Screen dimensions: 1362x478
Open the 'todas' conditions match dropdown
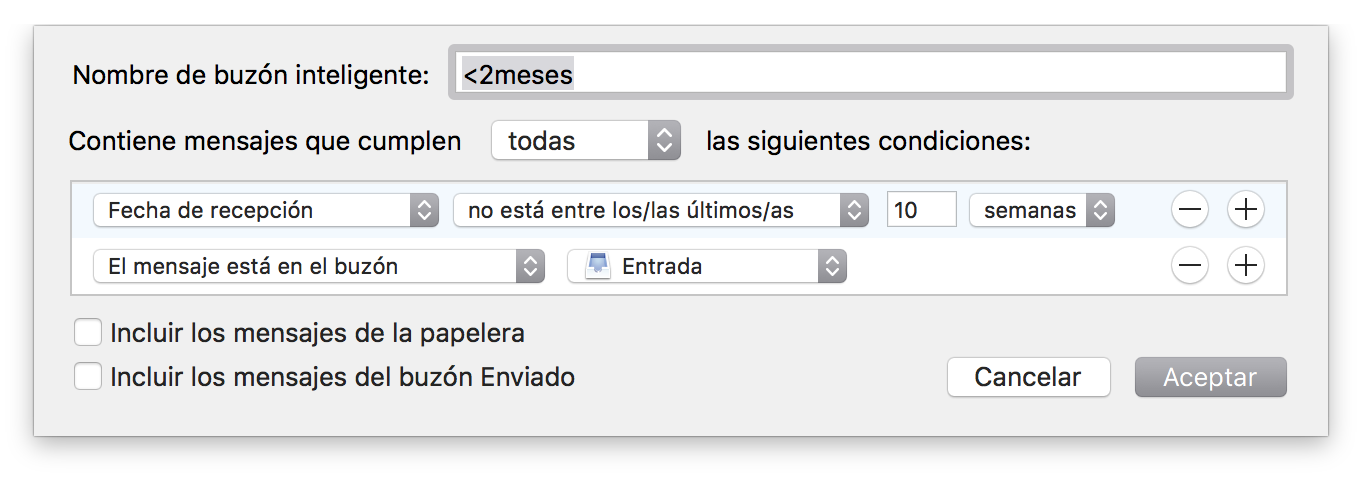(585, 141)
